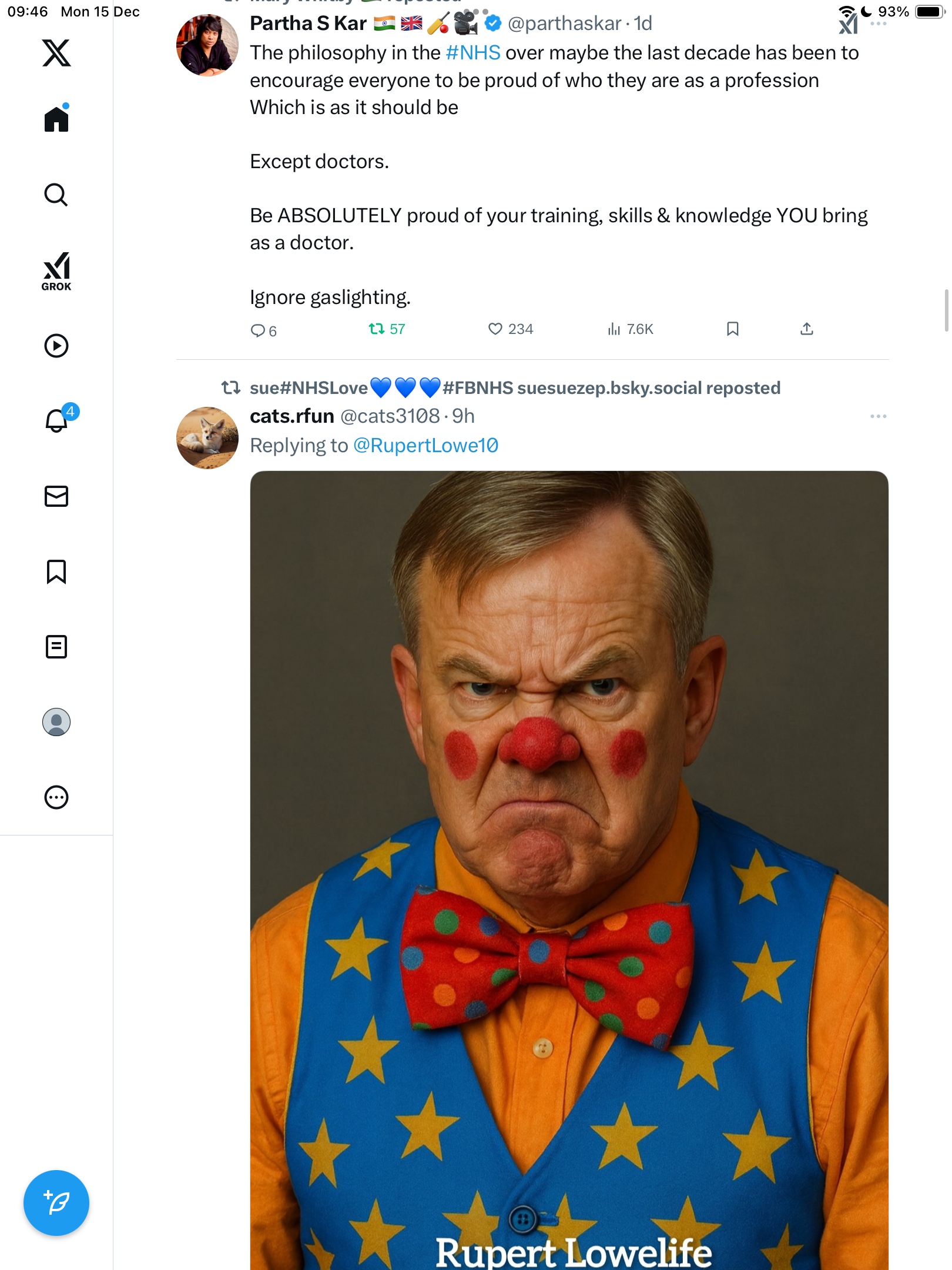Open Grok from the sidebar

click(56, 271)
